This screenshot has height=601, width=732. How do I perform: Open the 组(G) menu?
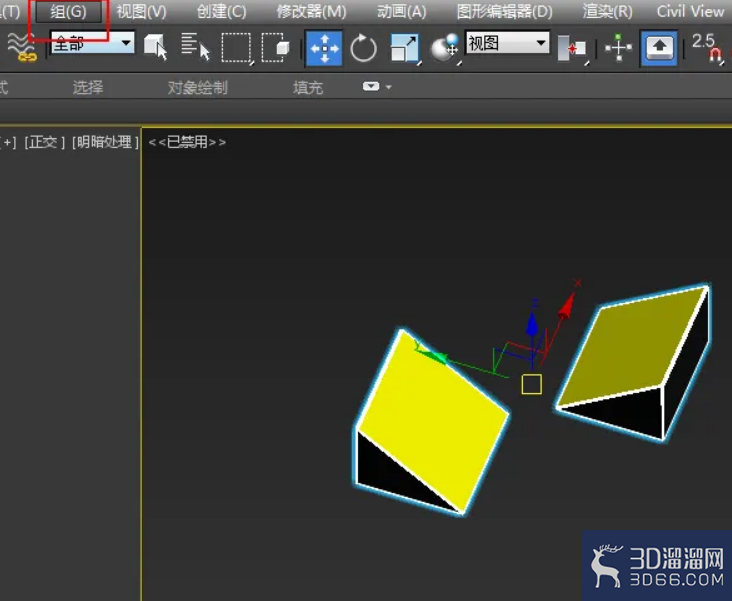pos(69,12)
